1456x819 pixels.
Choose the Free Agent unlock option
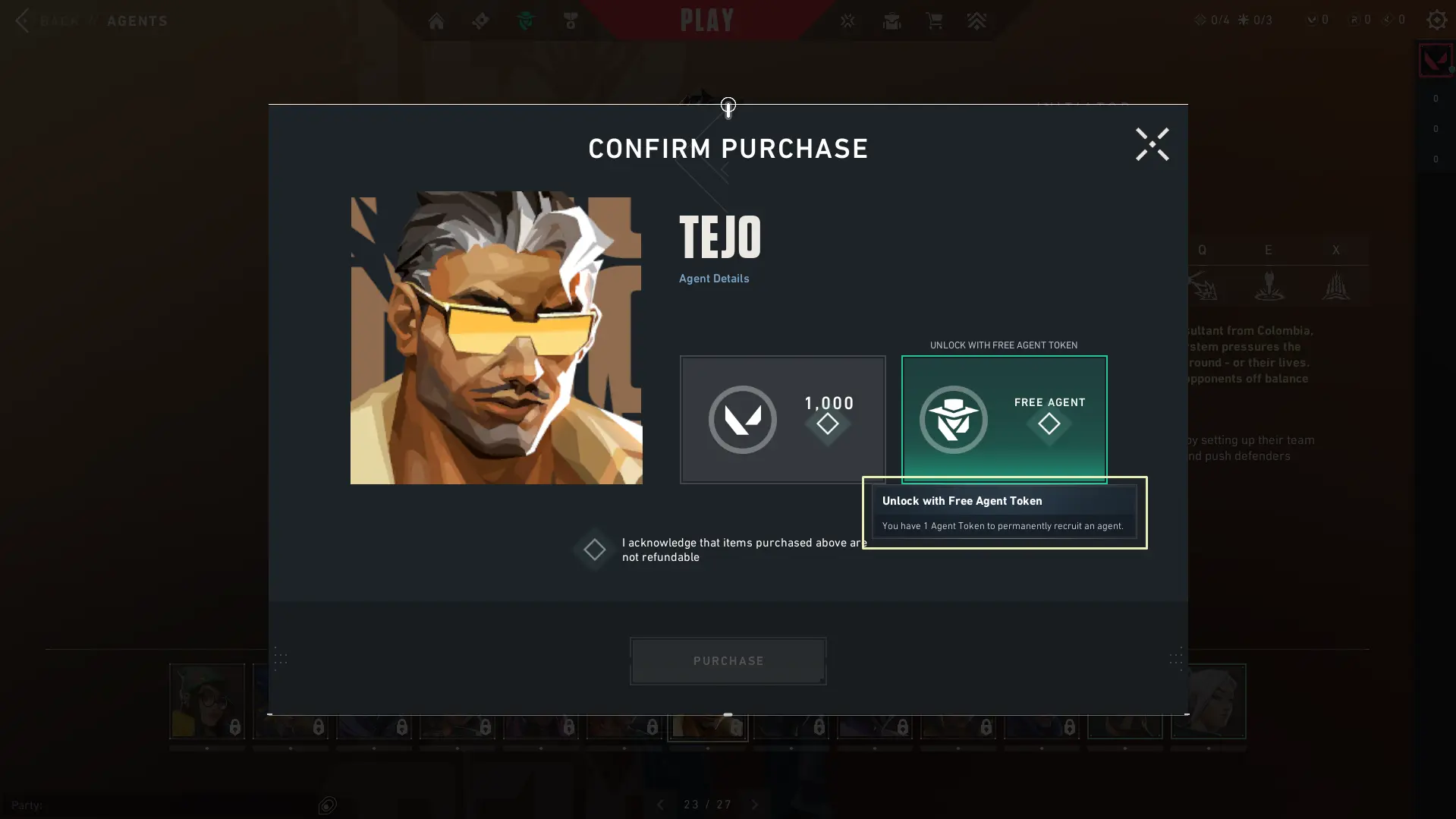(1004, 419)
